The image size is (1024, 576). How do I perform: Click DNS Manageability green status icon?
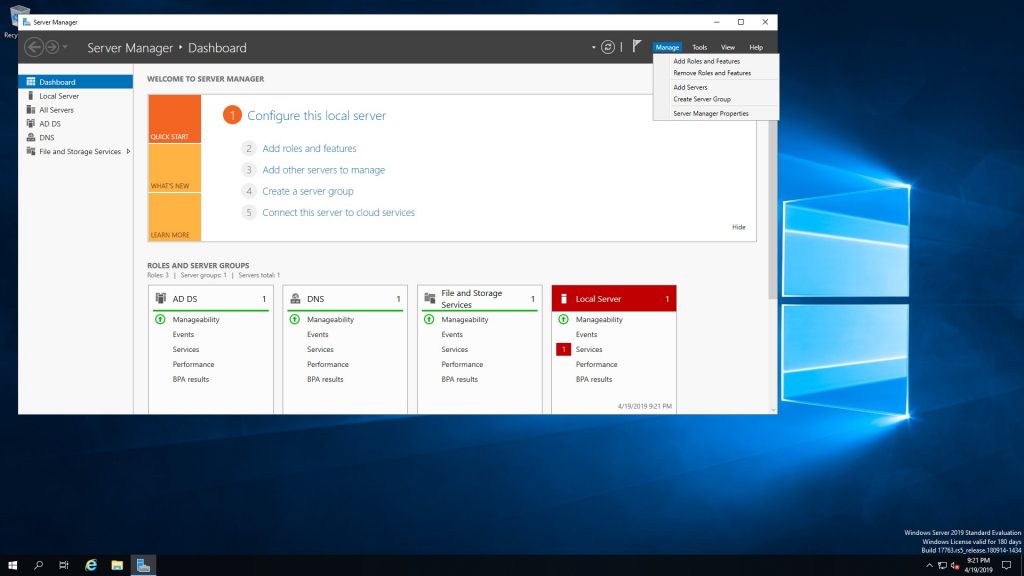point(295,319)
